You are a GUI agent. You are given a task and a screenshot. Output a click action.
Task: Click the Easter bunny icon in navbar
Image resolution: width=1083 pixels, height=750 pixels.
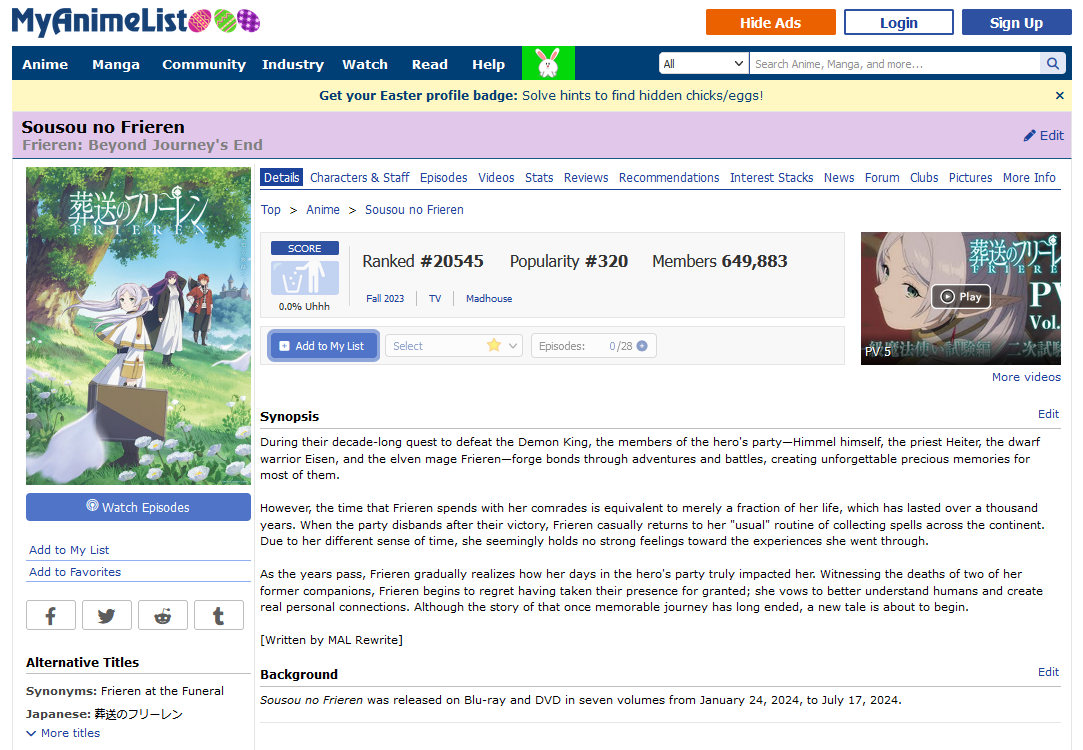coord(548,64)
